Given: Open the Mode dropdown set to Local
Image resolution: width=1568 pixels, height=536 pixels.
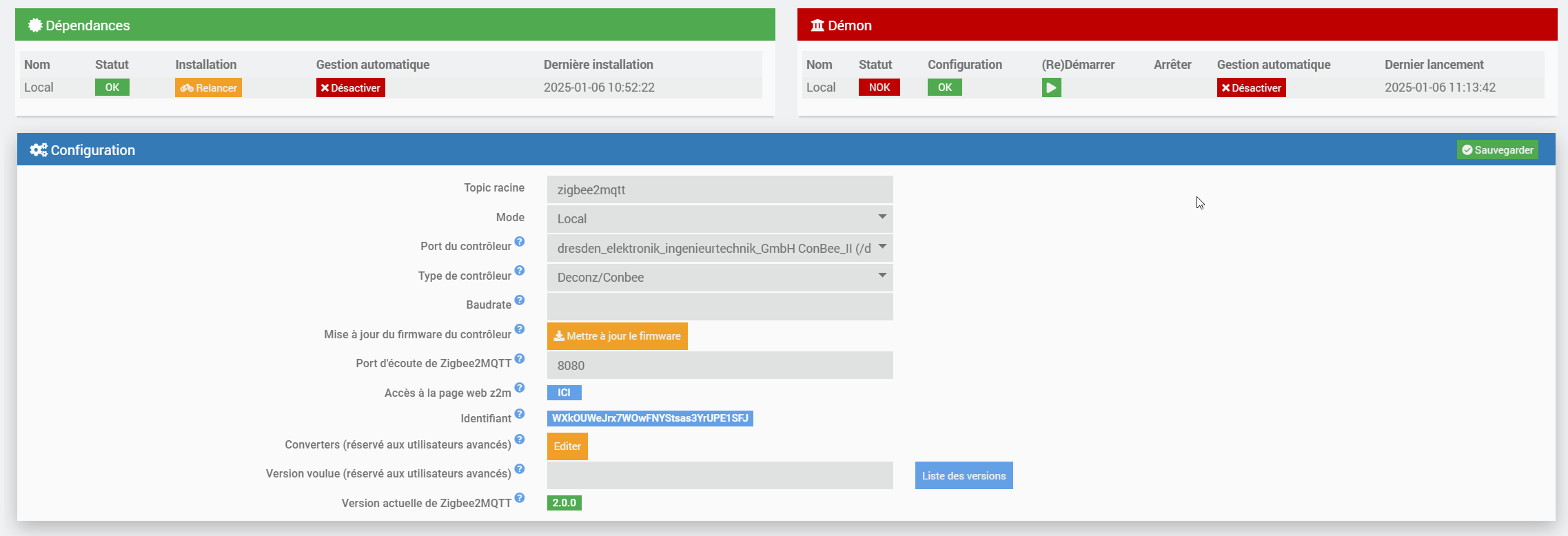Looking at the screenshot, I should click(x=720, y=219).
